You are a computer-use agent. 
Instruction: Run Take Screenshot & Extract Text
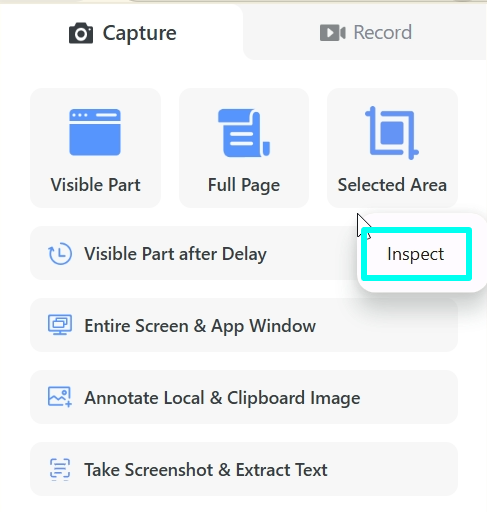pos(244,469)
